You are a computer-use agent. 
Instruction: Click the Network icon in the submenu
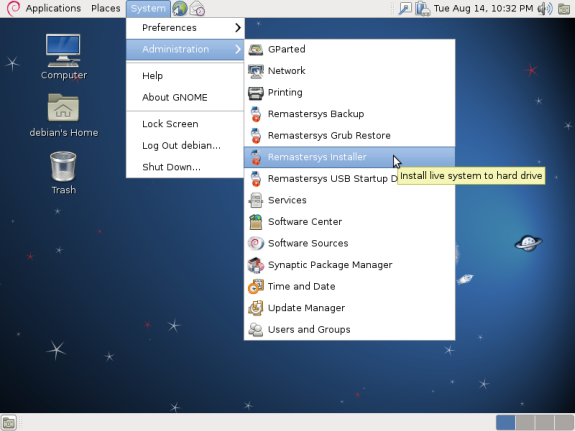(256, 71)
